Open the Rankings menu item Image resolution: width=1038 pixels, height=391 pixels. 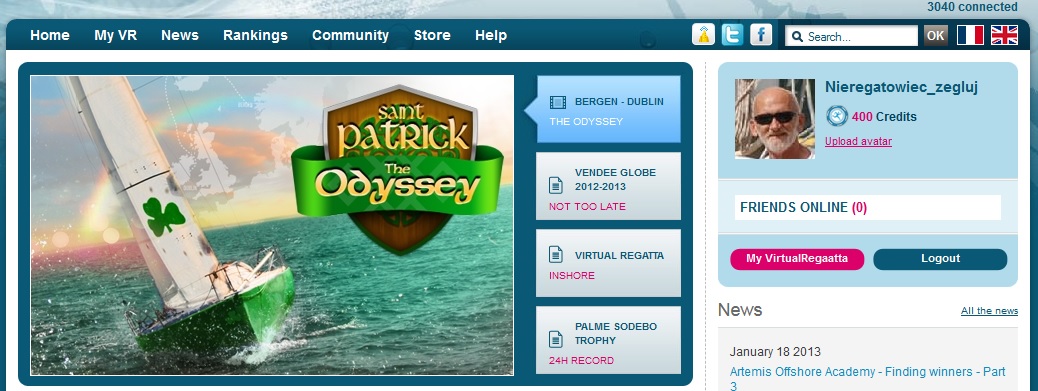255,36
